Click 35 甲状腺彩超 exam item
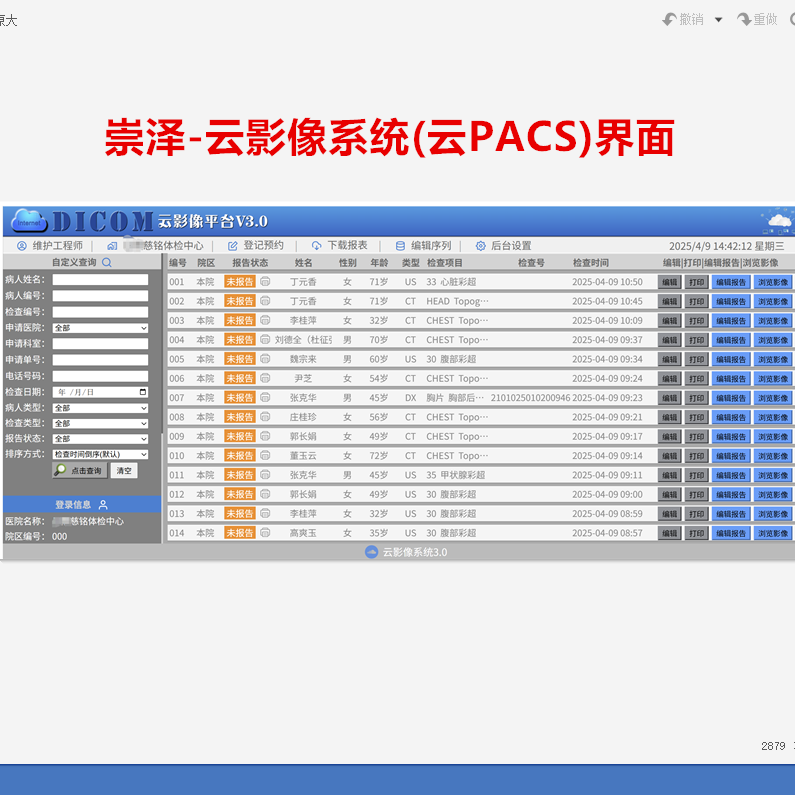Viewport: 795px width, 795px height. (455, 475)
